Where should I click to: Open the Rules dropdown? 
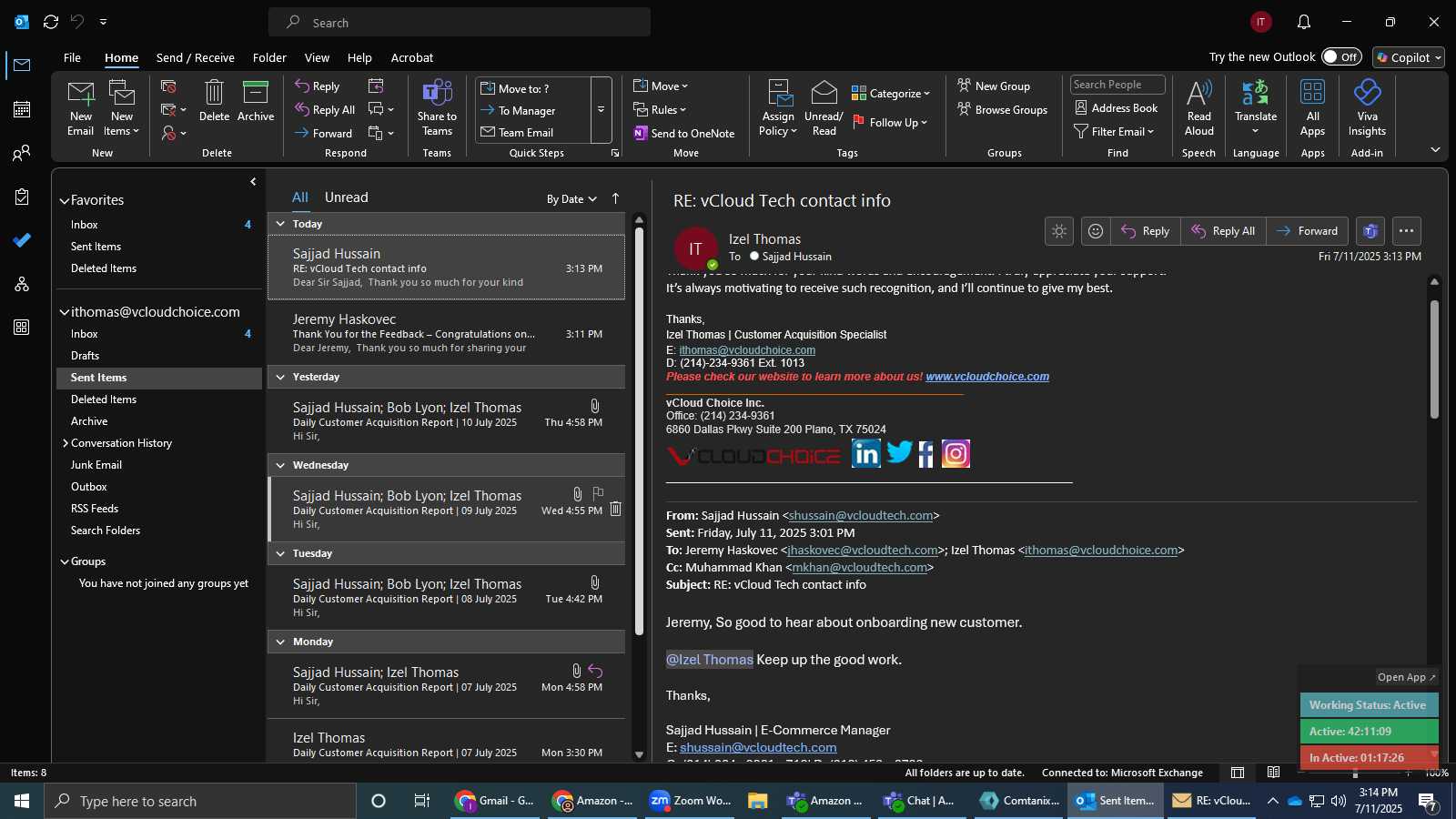pyautogui.click(x=661, y=110)
